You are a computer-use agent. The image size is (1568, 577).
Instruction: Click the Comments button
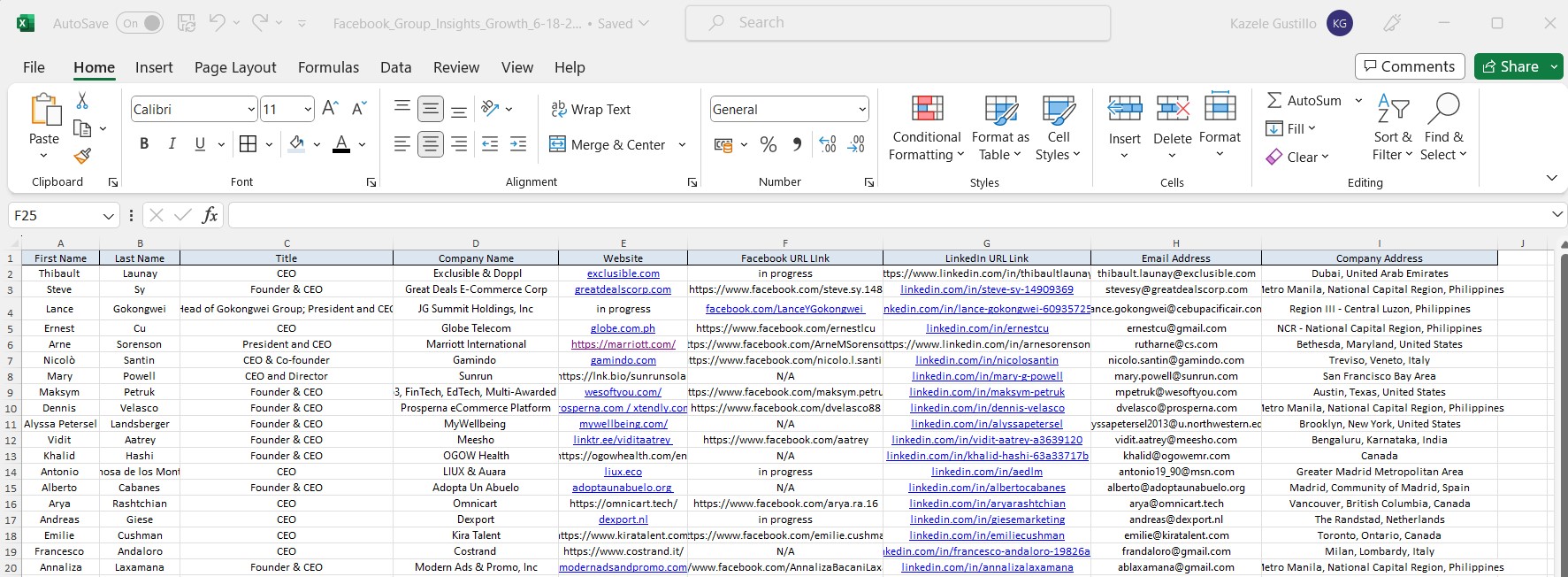(1409, 66)
